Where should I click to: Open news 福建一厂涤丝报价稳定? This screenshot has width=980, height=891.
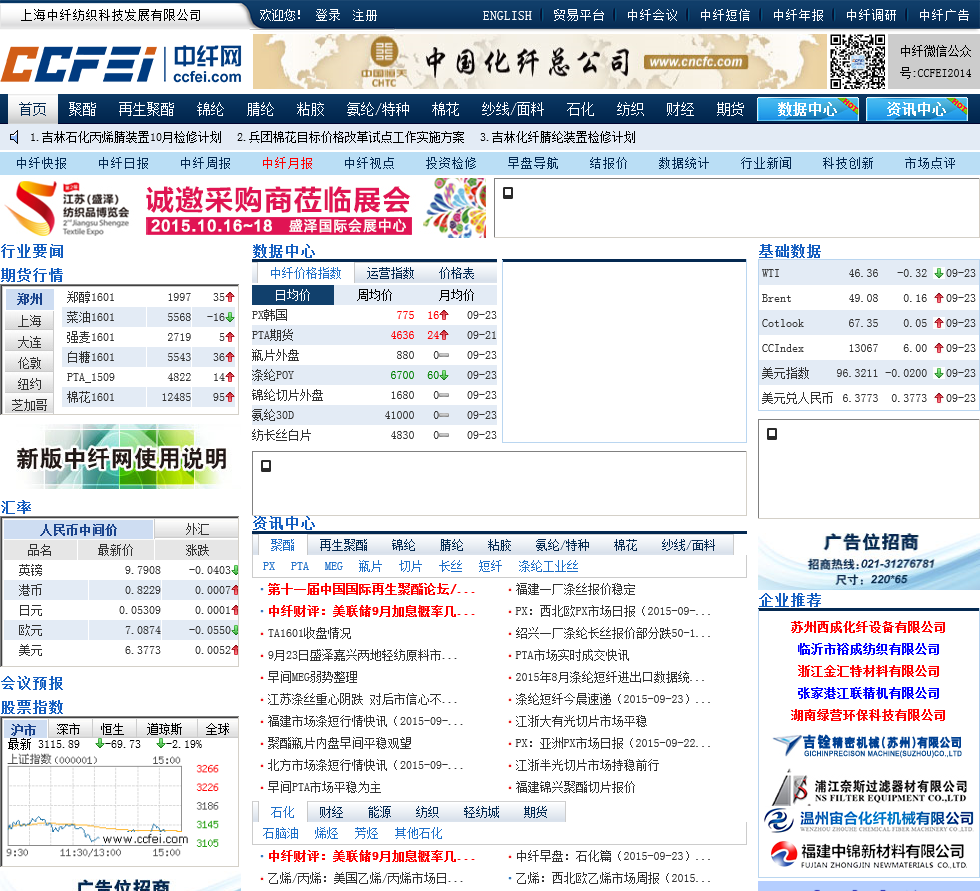click(x=575, y=589)
